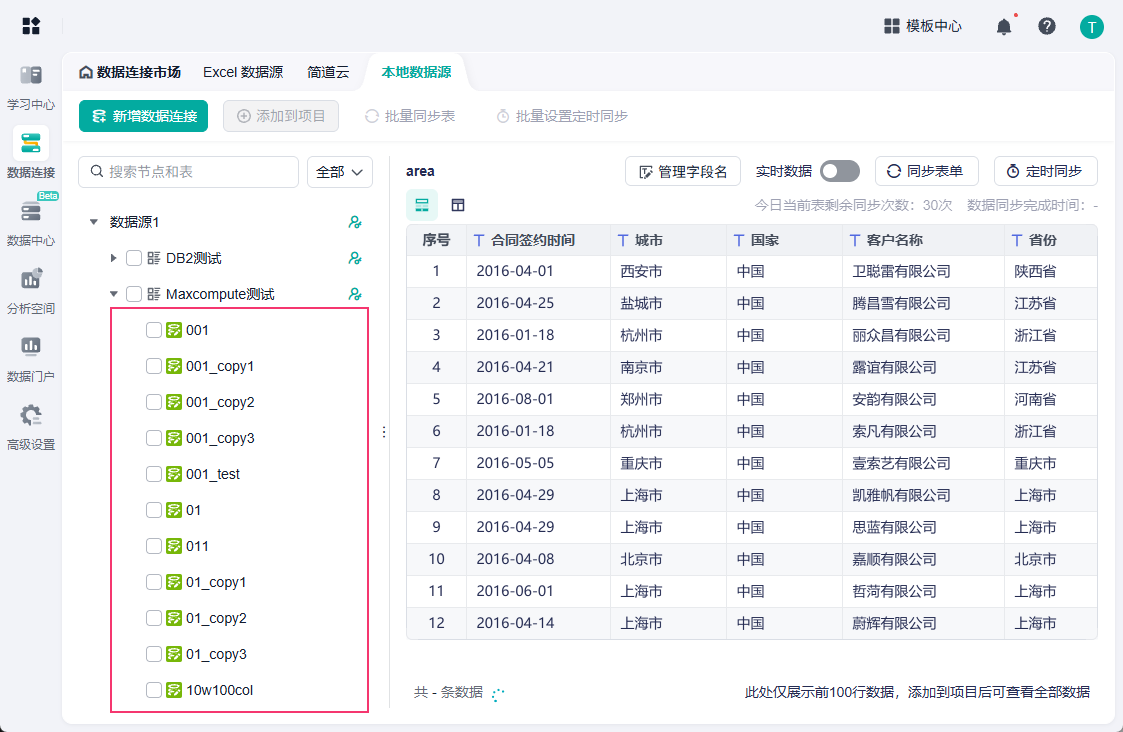This screenshot has height=732, width=1123.
Task: Check the 011 table checkbox
Action: pos(153,546)
